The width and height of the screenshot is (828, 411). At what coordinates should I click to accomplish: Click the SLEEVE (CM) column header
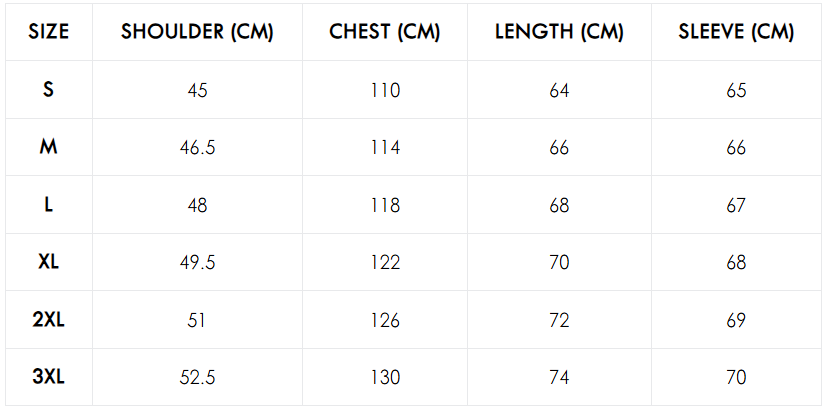pos(736,32)
